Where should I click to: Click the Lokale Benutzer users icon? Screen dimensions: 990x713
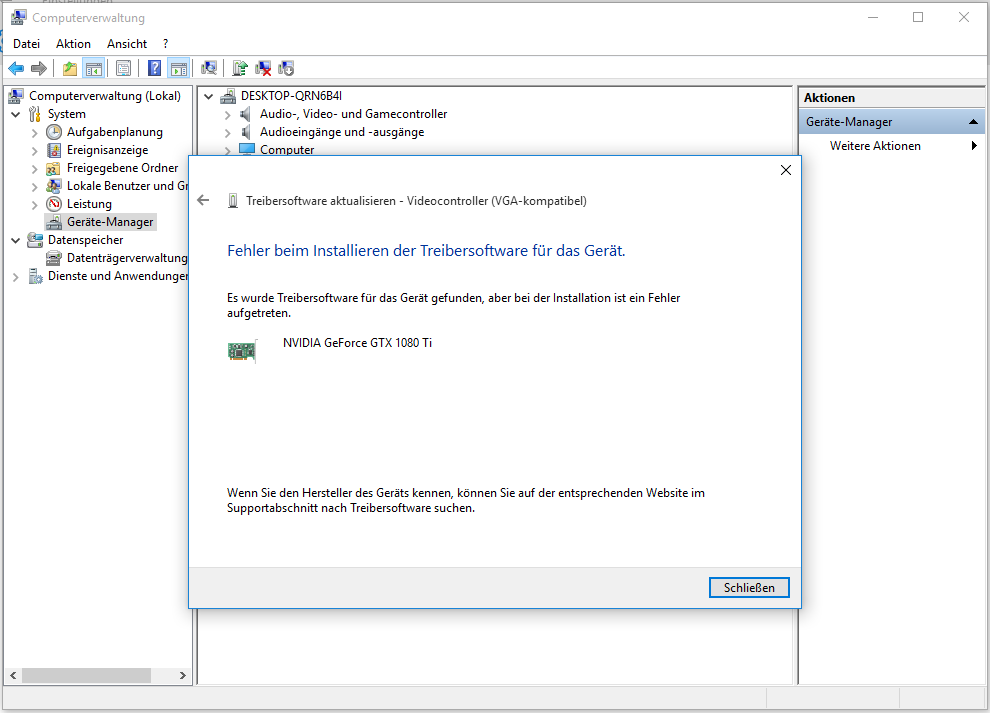54,186
